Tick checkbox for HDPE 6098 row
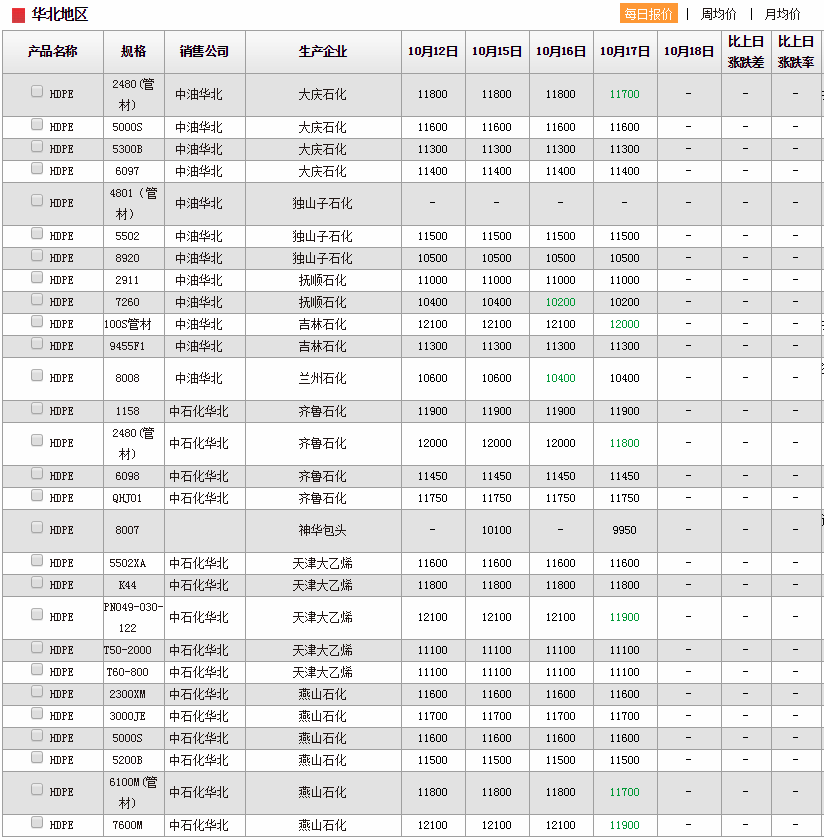 36,473
